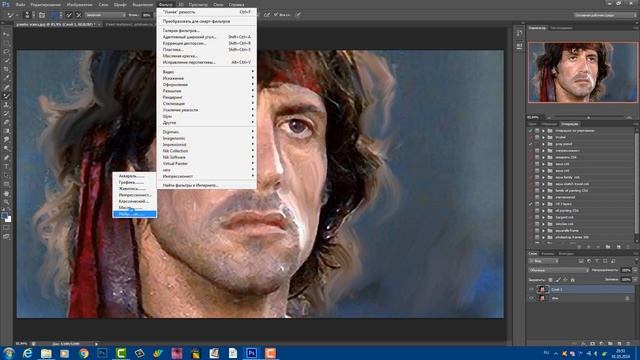This screenshot has width=640, height=360.
Task: Select the Eraser tool
Action: pyautogui.click(x=6, y=122)
